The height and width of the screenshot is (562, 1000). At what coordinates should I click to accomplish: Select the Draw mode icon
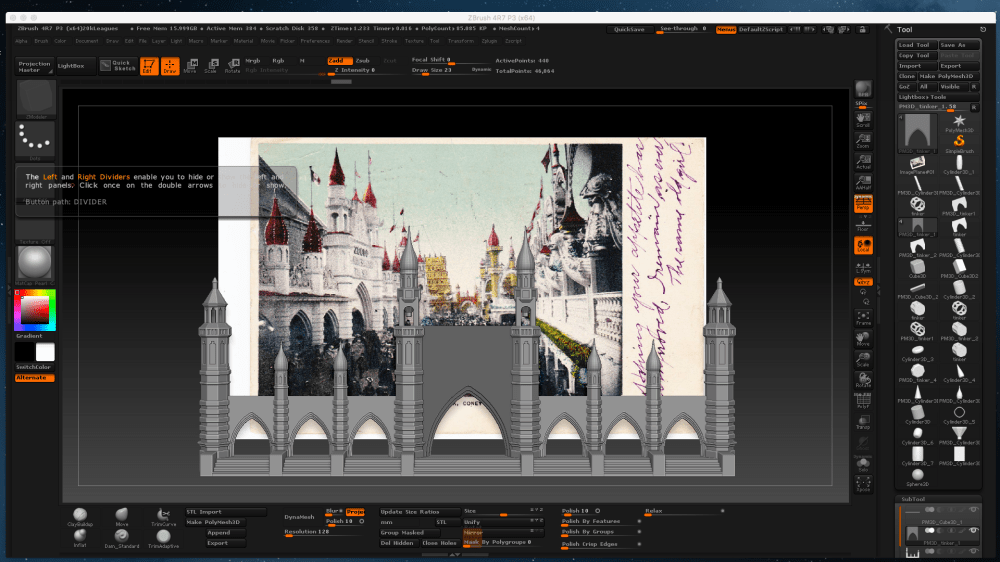tap(169, 66)
